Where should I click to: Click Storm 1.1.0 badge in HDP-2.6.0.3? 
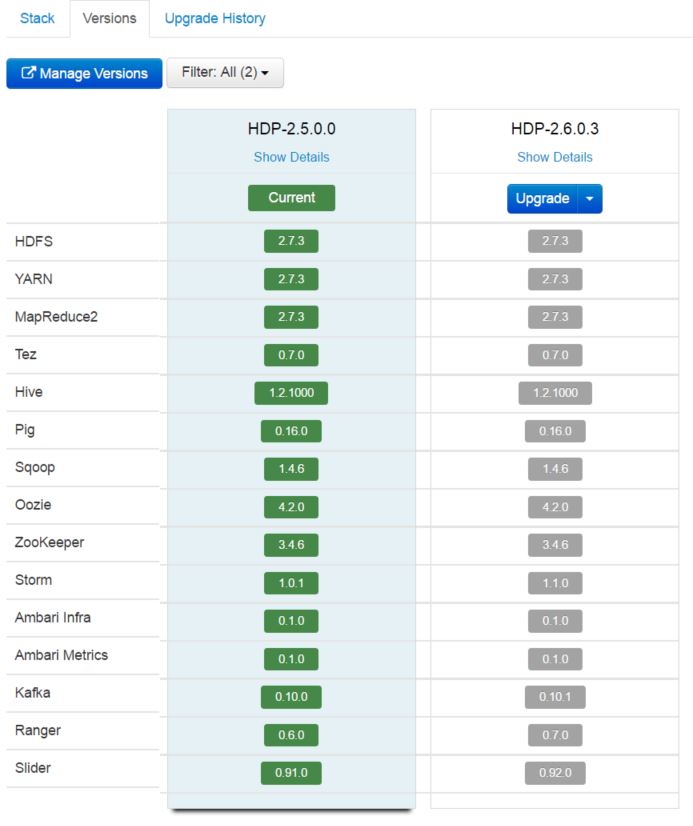pos(554,583)
